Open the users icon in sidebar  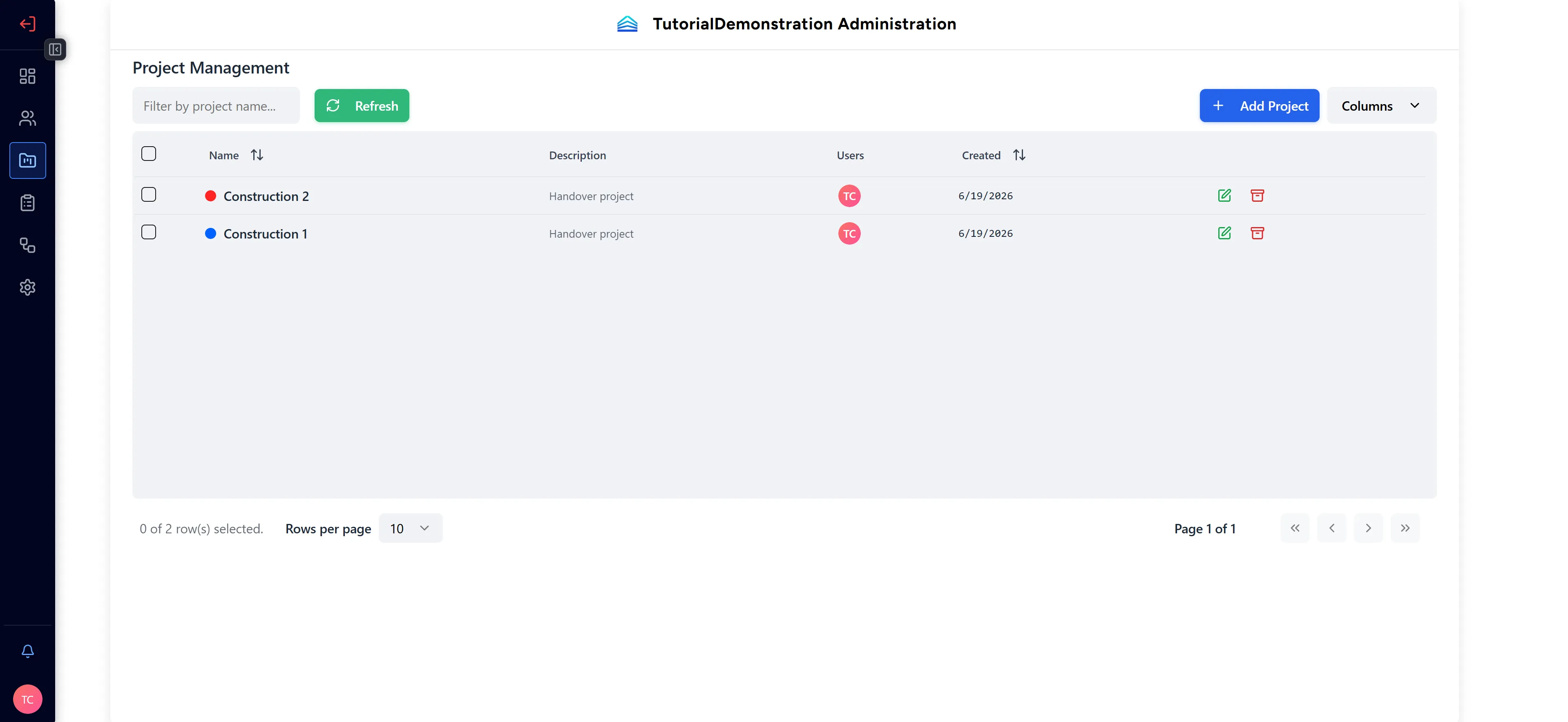27,118
